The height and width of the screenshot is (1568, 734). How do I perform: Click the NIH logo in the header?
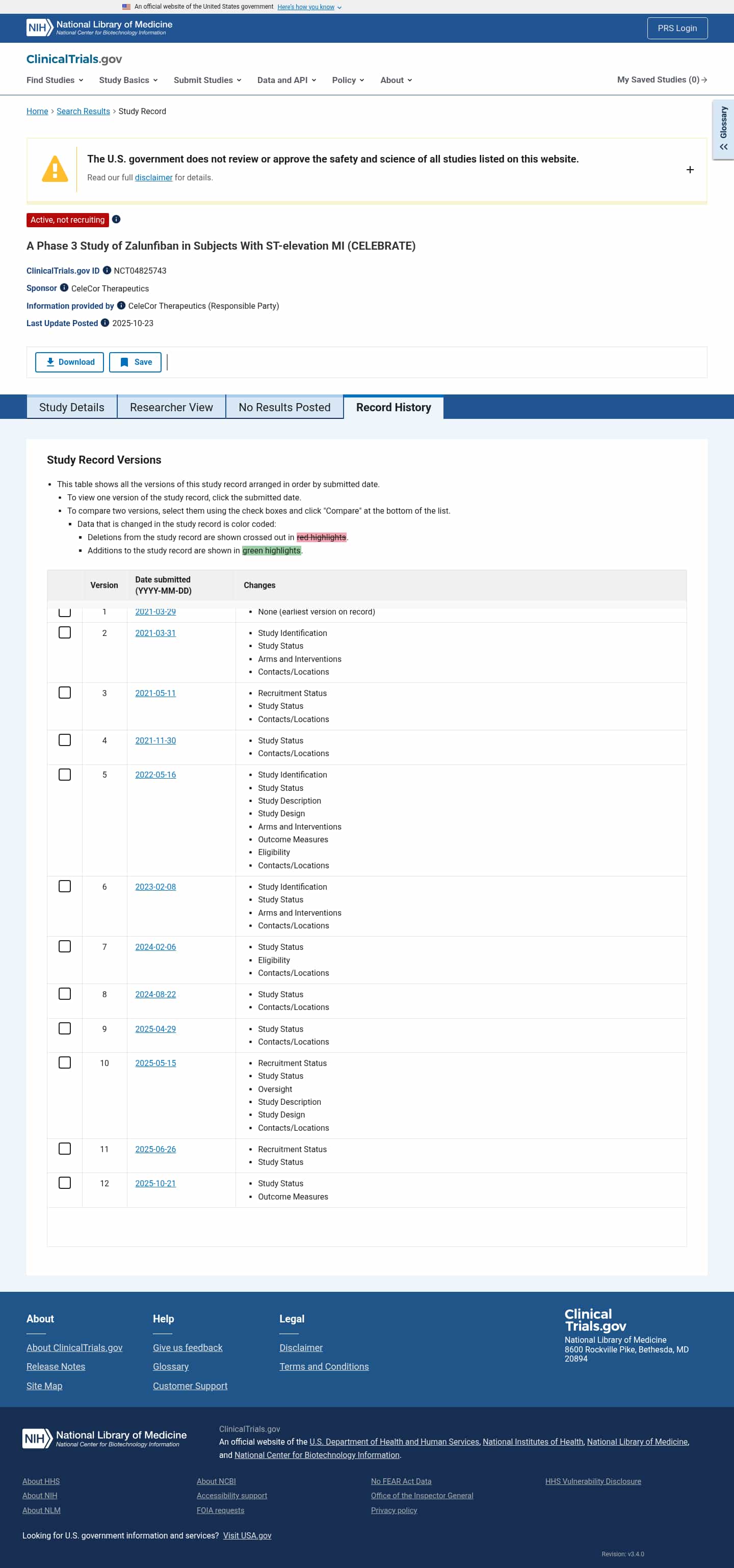pyautogui.click(x=38, y=28)
